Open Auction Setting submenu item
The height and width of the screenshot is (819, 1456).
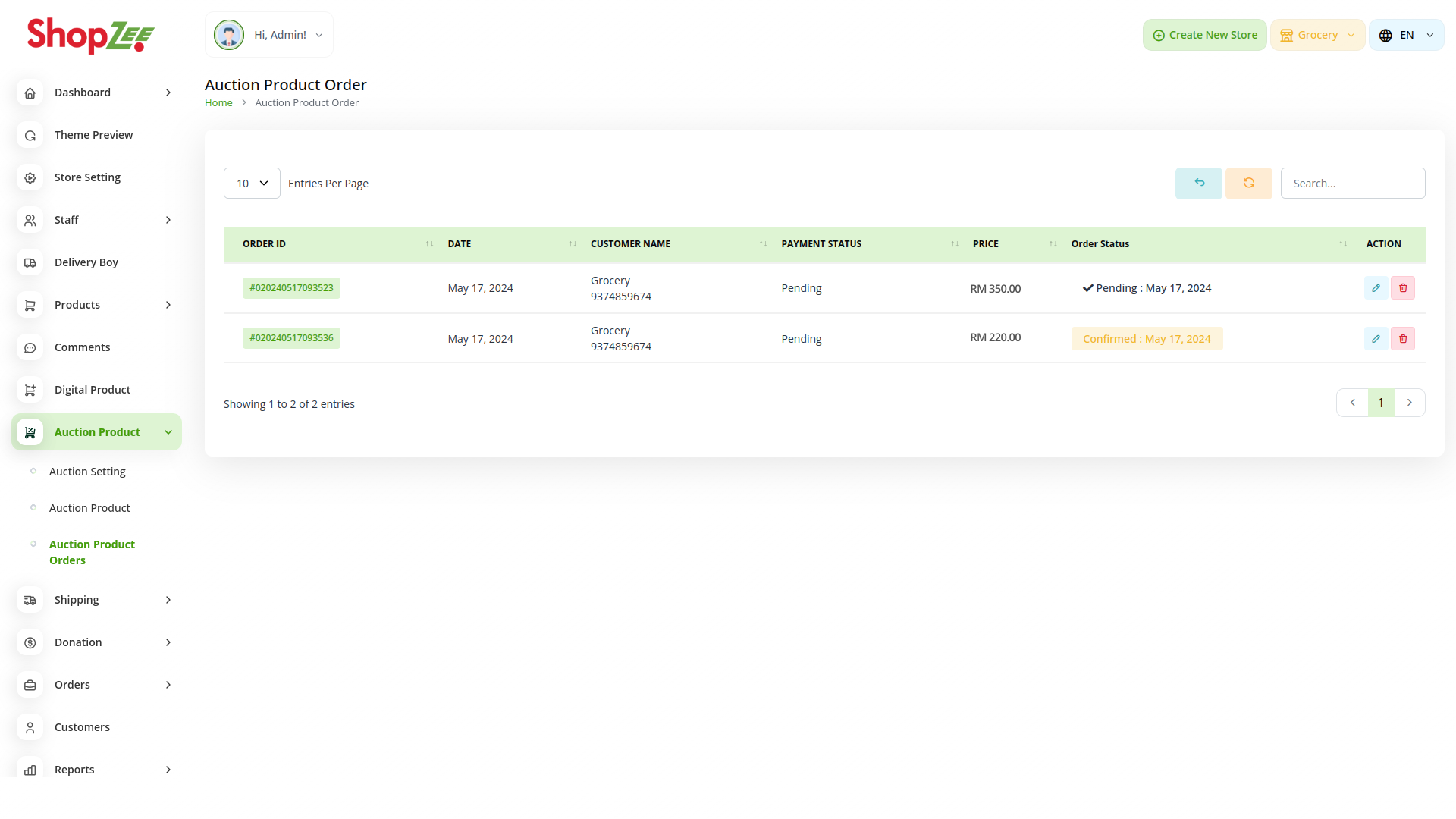(87, 472)
